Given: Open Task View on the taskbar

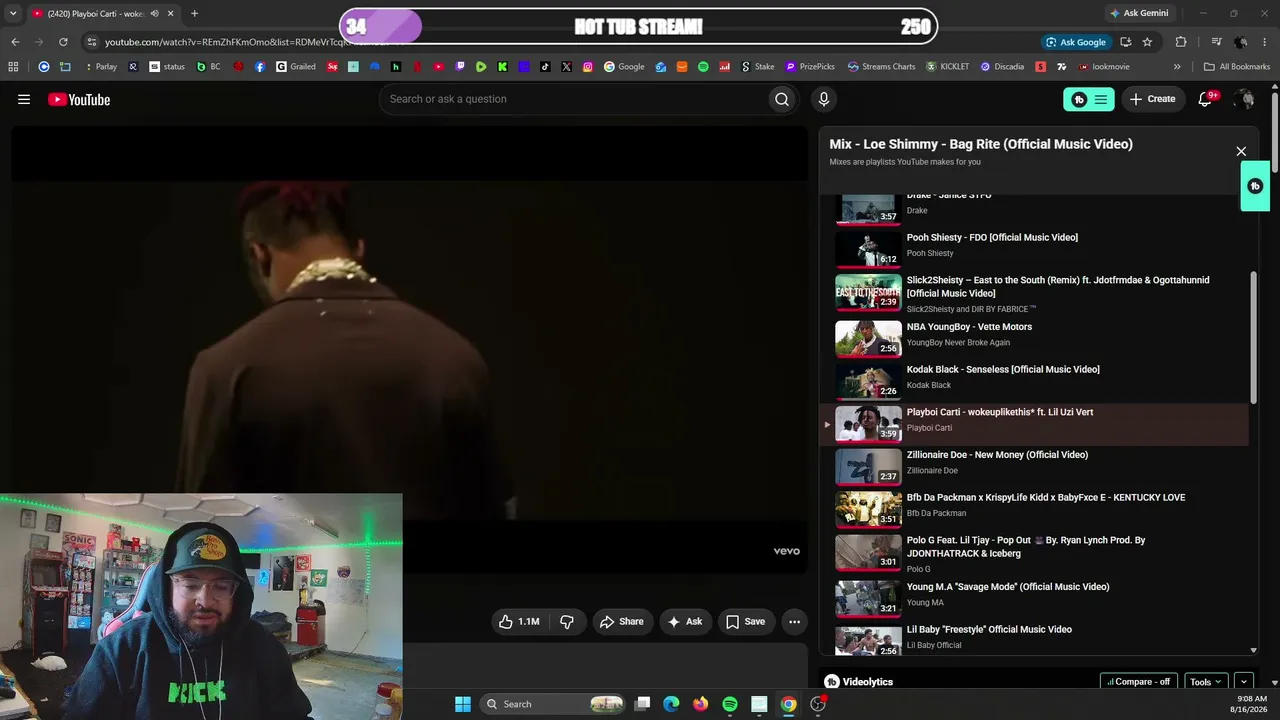Looking at the screenshot, I should click(643, 704).
